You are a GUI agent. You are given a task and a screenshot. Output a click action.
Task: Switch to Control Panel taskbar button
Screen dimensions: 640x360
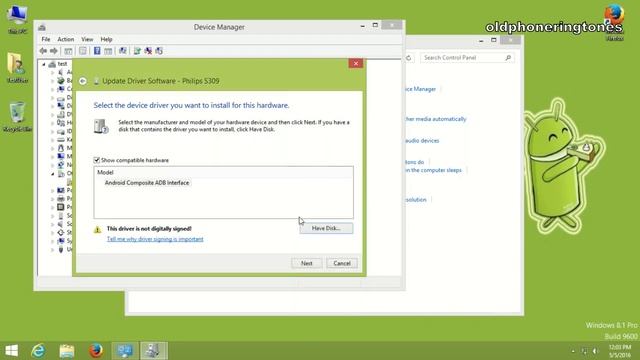coord(125,351)
